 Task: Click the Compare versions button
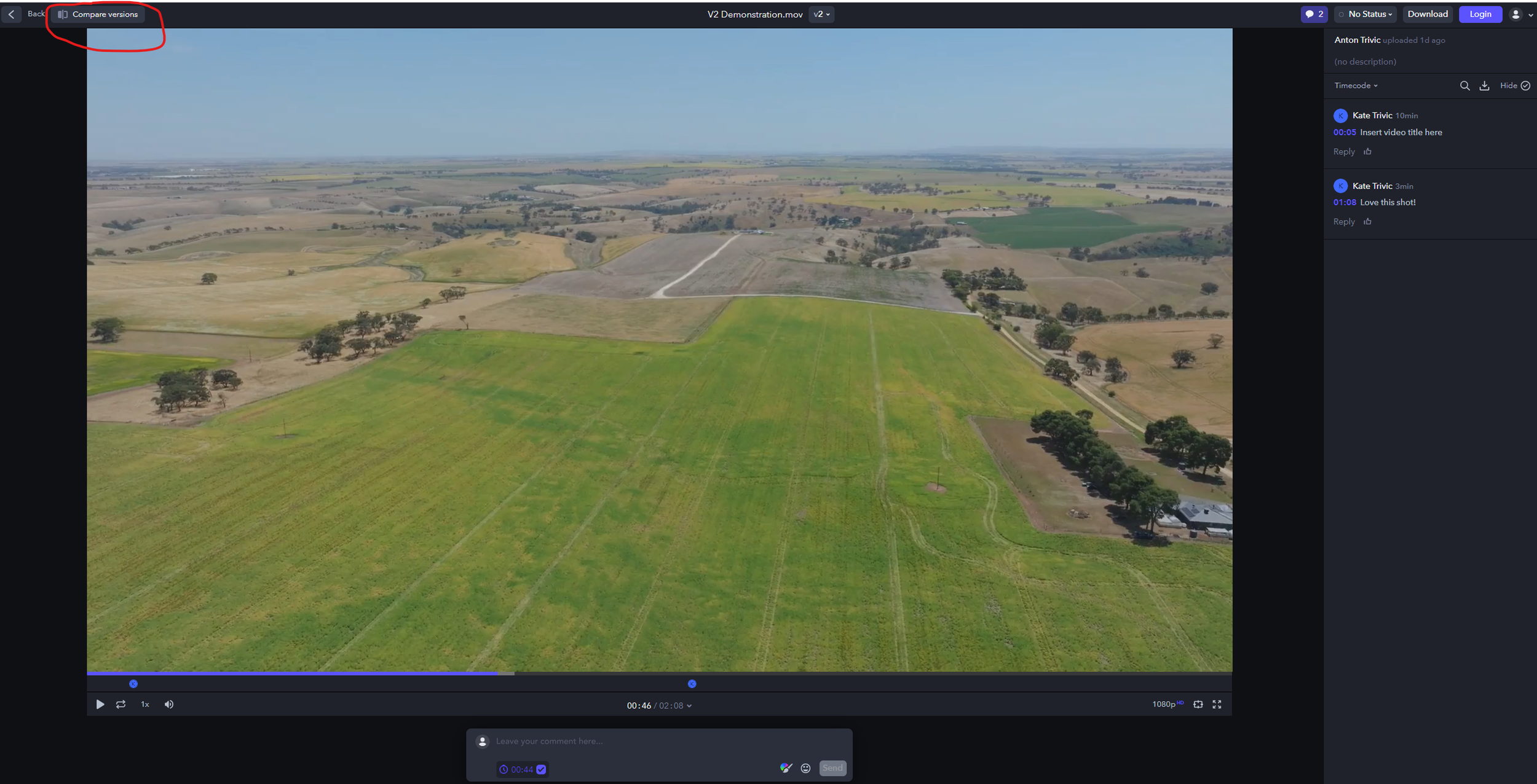98,14
